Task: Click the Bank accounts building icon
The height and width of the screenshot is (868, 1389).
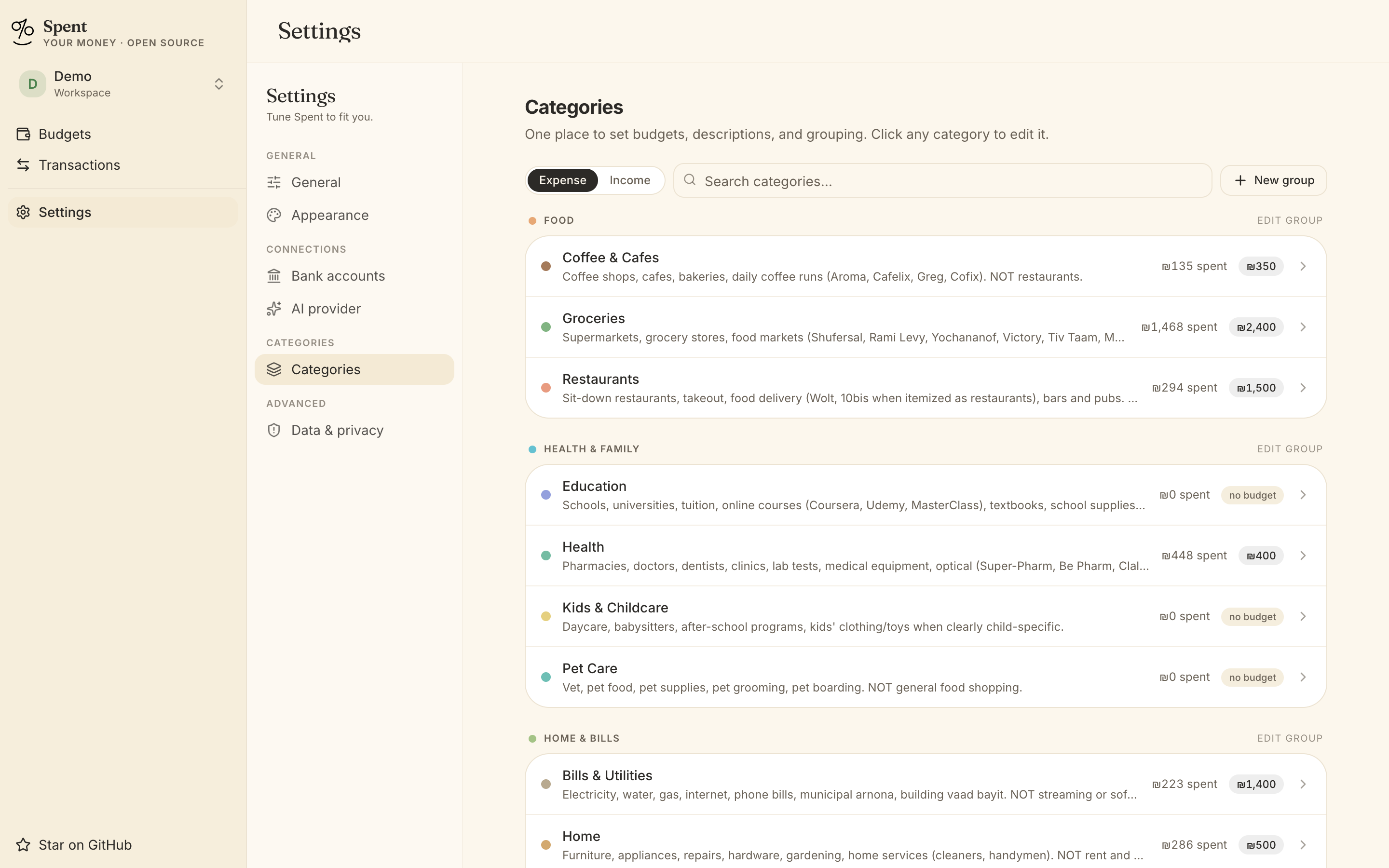Action: [x=274, y=275]
